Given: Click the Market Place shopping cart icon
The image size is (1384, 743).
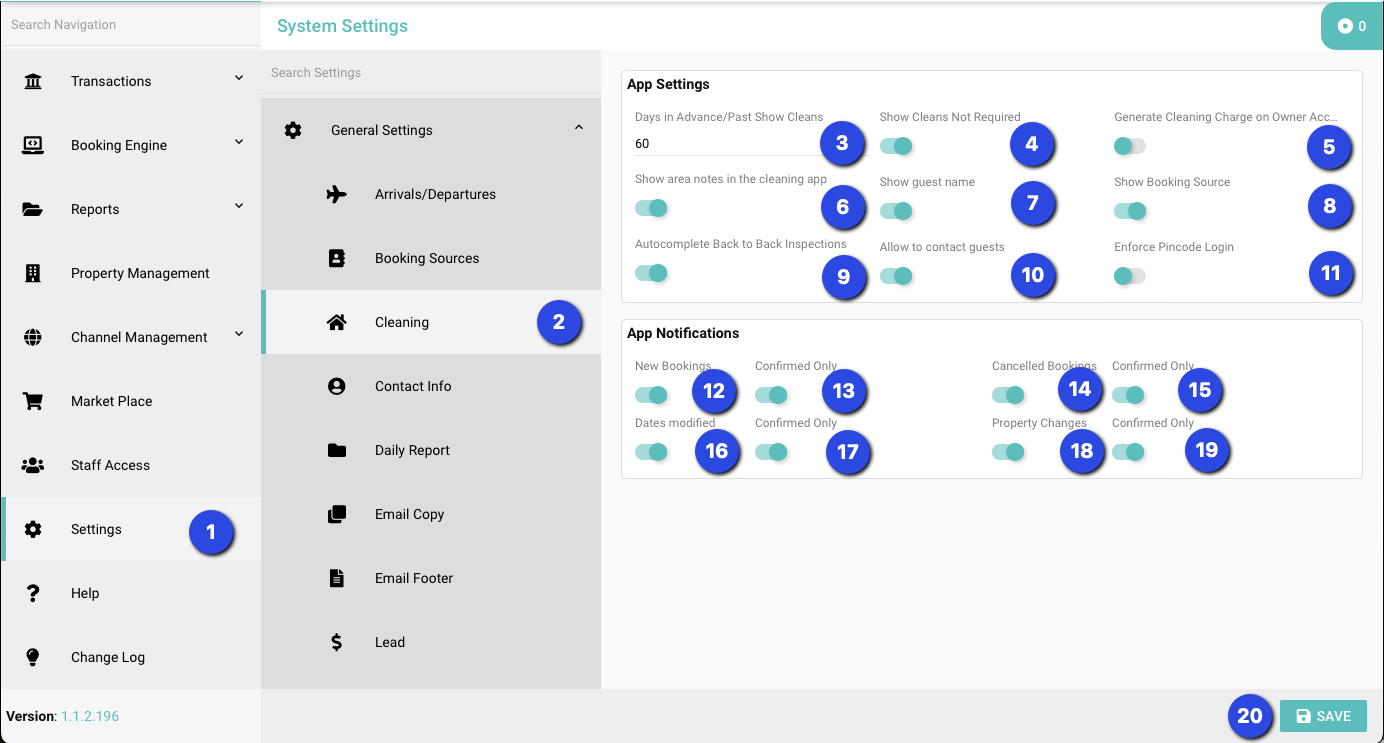Looking at the screenshot, I should coord(33,401).
